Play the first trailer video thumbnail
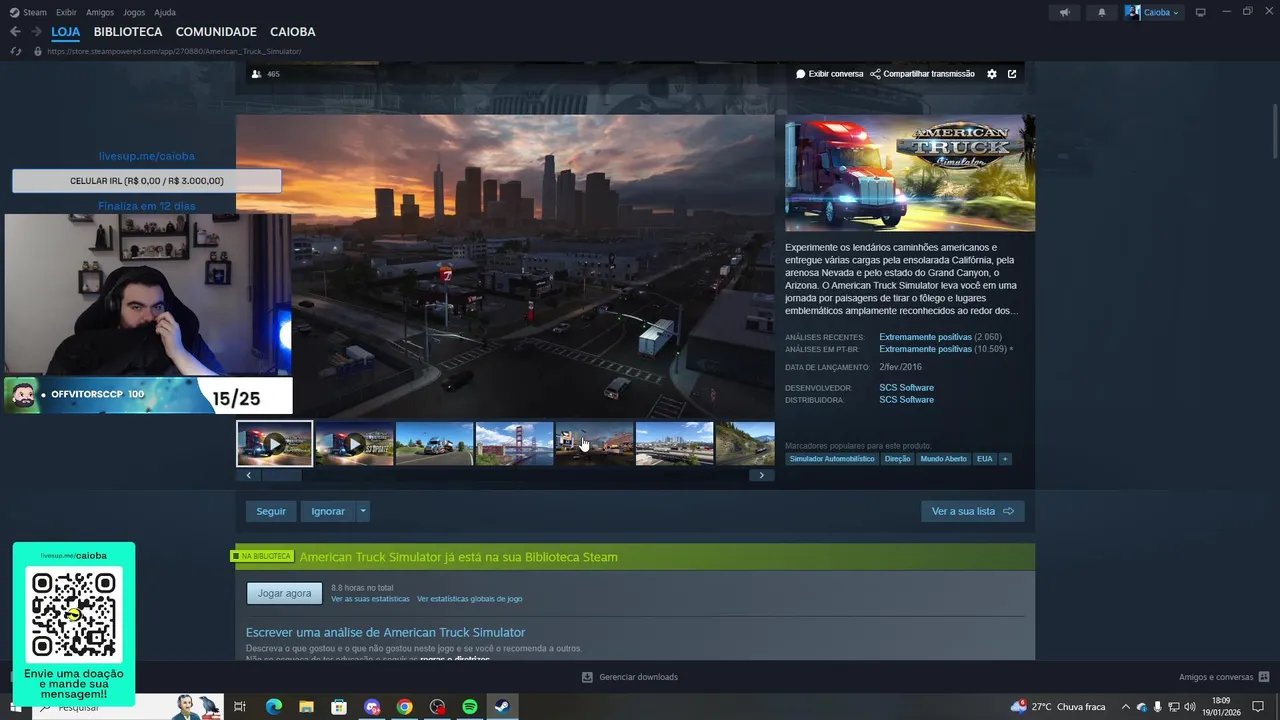This screenshot has width=1280, height=720. click(x=275, y=443)
